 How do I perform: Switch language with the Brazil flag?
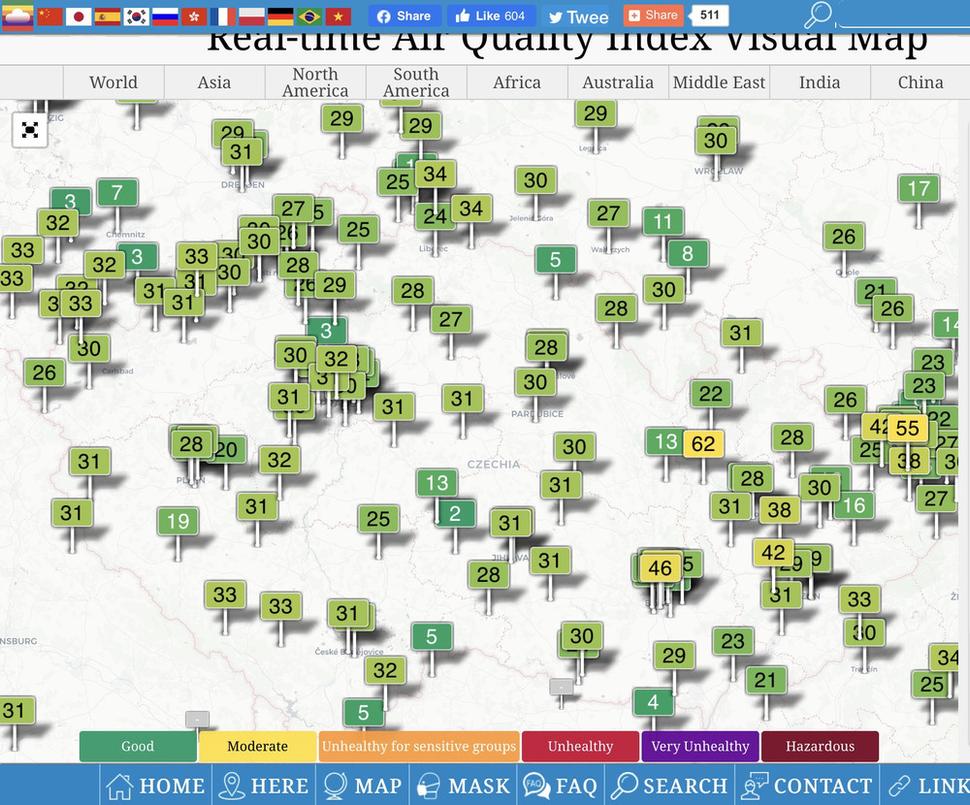tap(309, 17)
